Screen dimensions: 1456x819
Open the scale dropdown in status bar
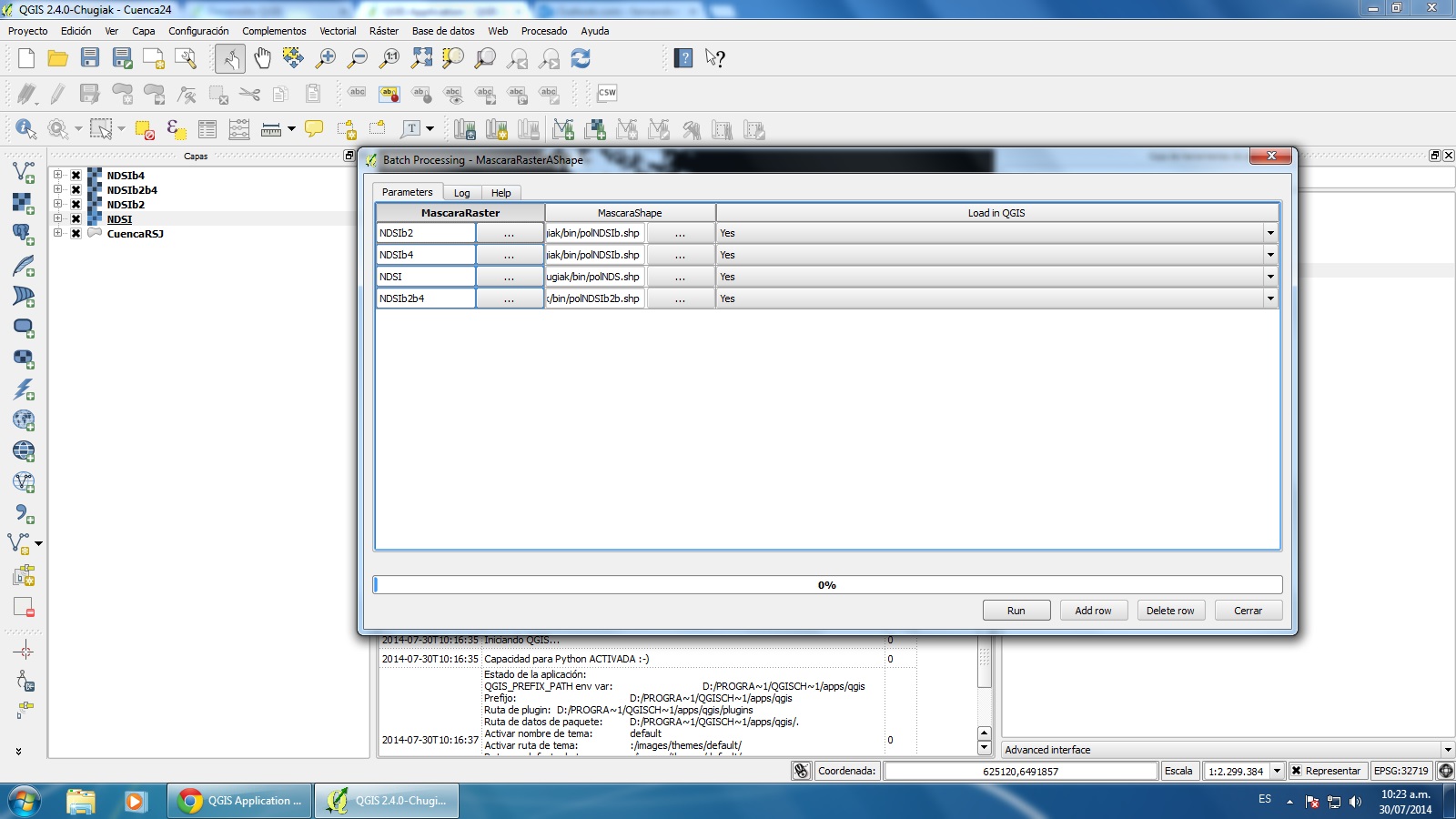click(x=1277, y=771)
